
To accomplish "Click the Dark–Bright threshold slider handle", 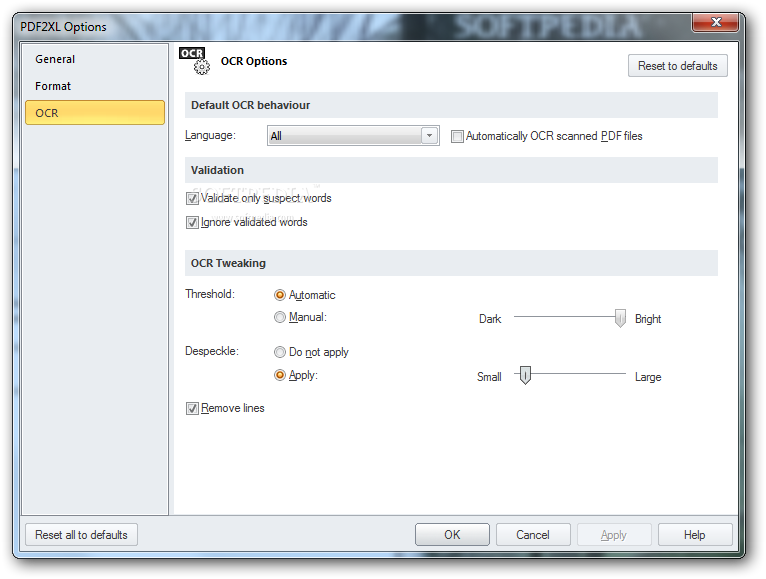I will coord(620,318).
